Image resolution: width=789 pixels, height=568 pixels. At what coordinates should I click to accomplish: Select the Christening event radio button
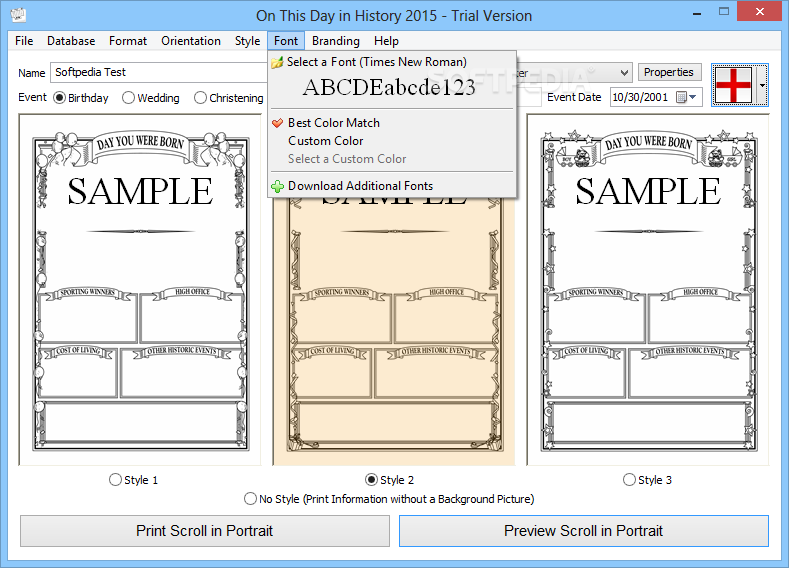coord(200,98)
